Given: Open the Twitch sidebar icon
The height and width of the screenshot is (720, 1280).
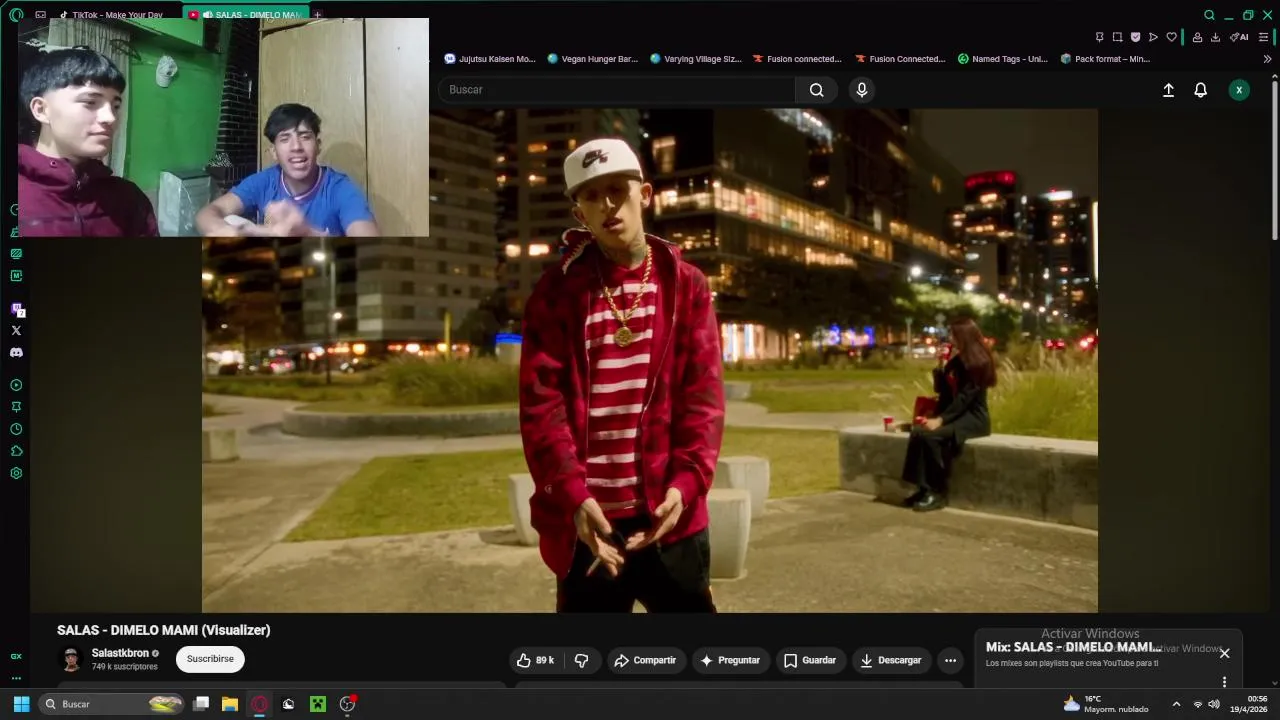Looking at the screenshot, I should [16, 309].
